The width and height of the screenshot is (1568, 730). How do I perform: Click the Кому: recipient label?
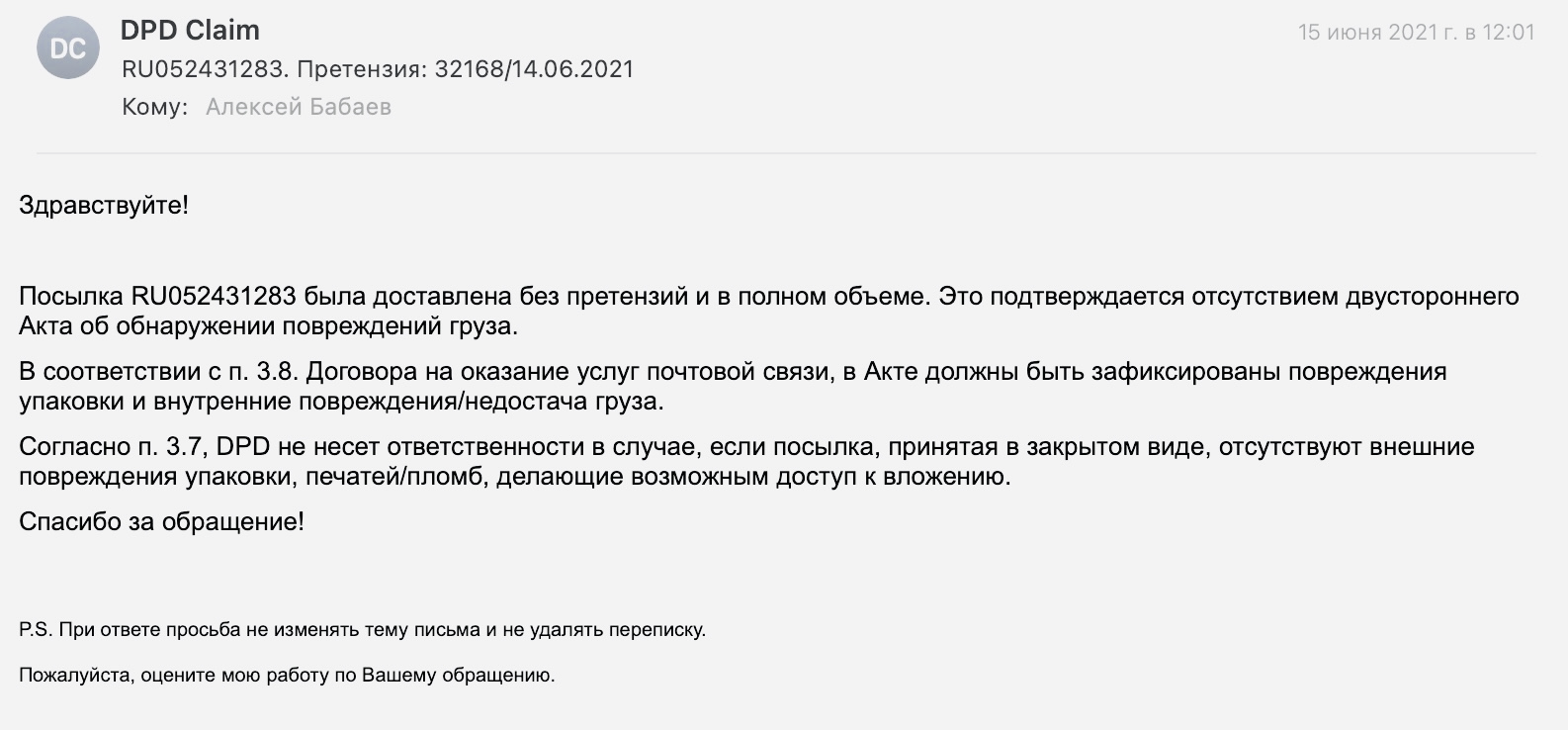click(154, 107)
